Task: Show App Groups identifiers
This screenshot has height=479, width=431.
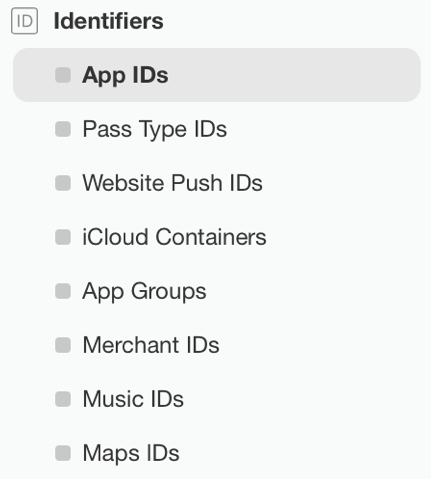Action: pyautogui.click(x=144, y=292)
